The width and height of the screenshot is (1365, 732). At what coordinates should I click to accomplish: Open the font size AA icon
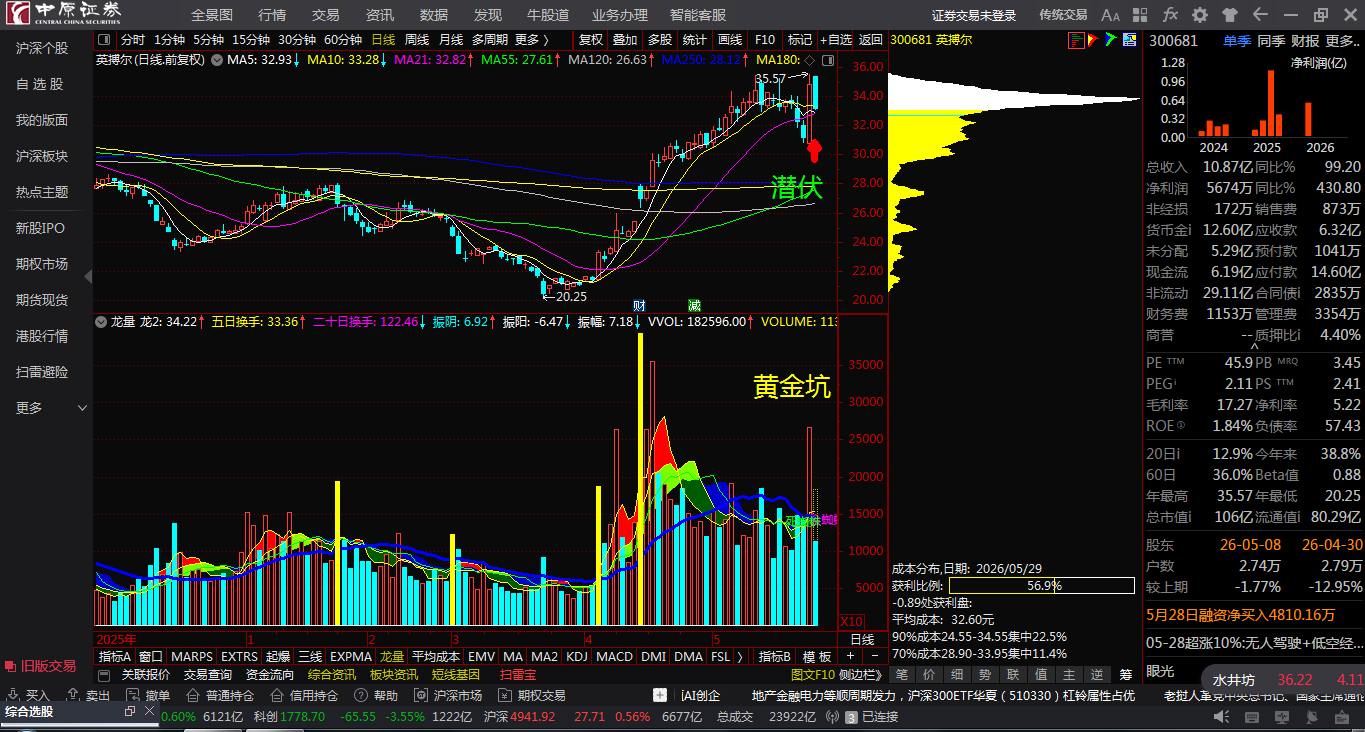click(1110, 15)
